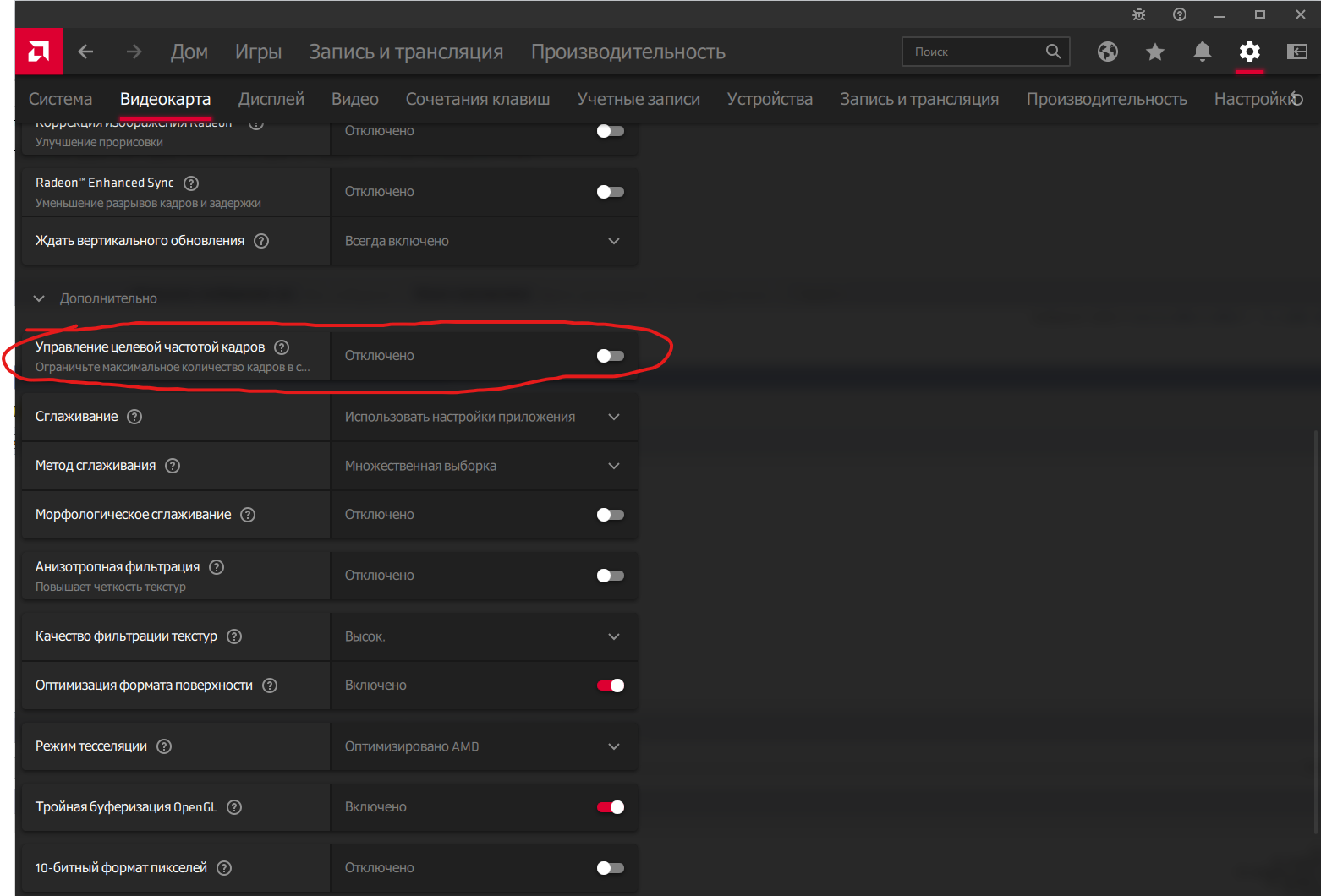Screen dimensions: 1321x896
Task: Open settings gear icon
Action: (1249, 52)
